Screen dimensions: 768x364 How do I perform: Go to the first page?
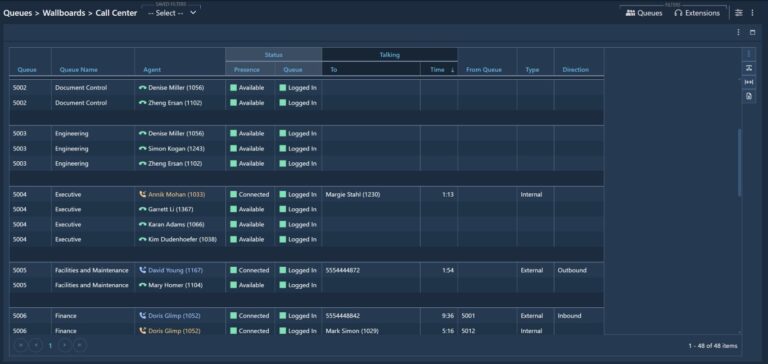[21, 345]
